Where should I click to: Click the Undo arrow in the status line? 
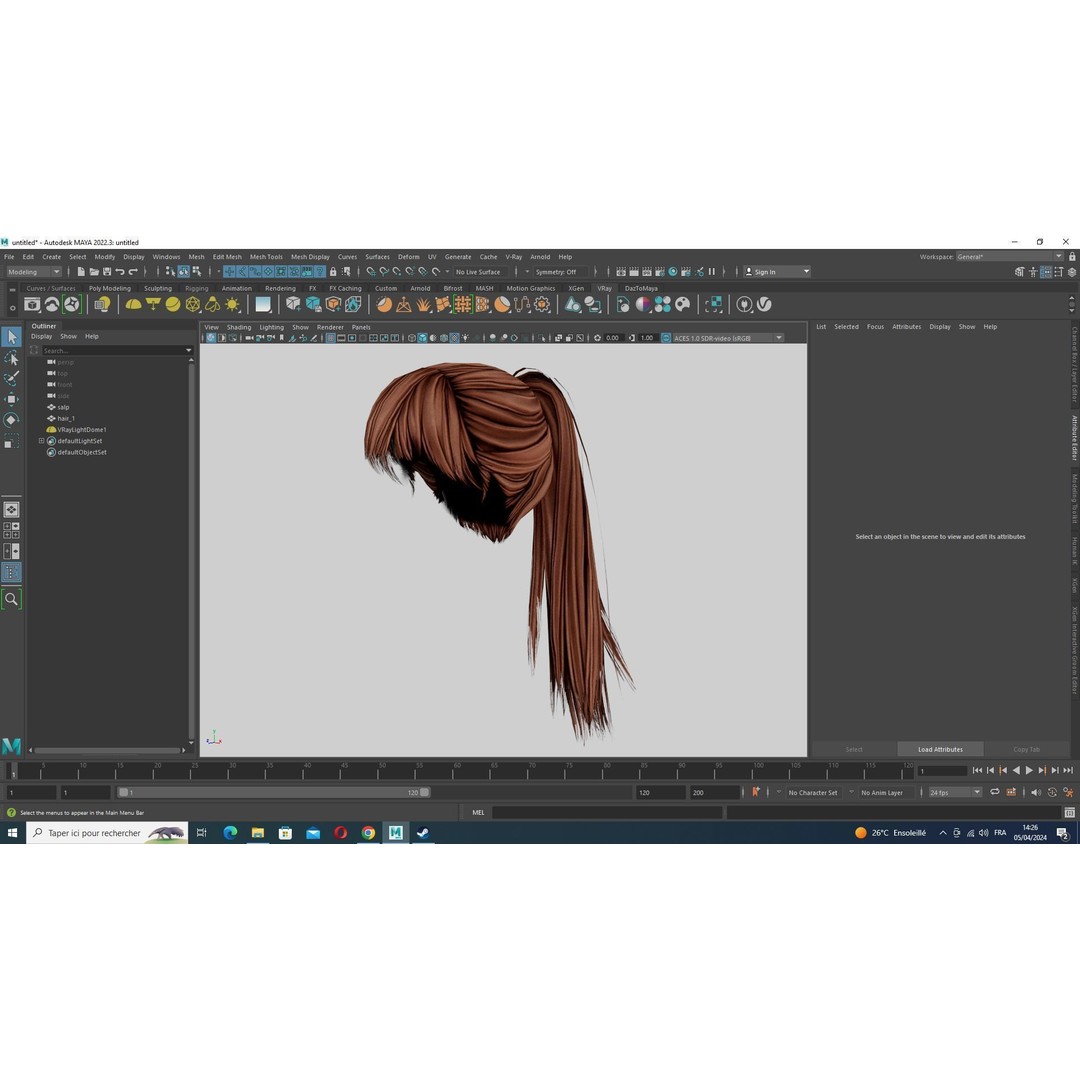[120, 272]
